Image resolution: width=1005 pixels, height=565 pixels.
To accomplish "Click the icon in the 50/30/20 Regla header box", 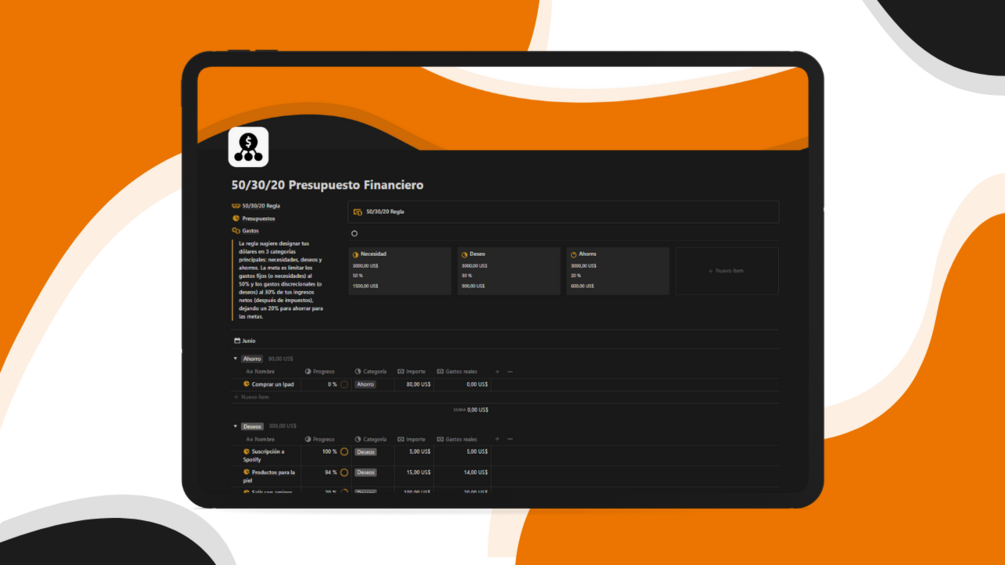I will point(358,212).
